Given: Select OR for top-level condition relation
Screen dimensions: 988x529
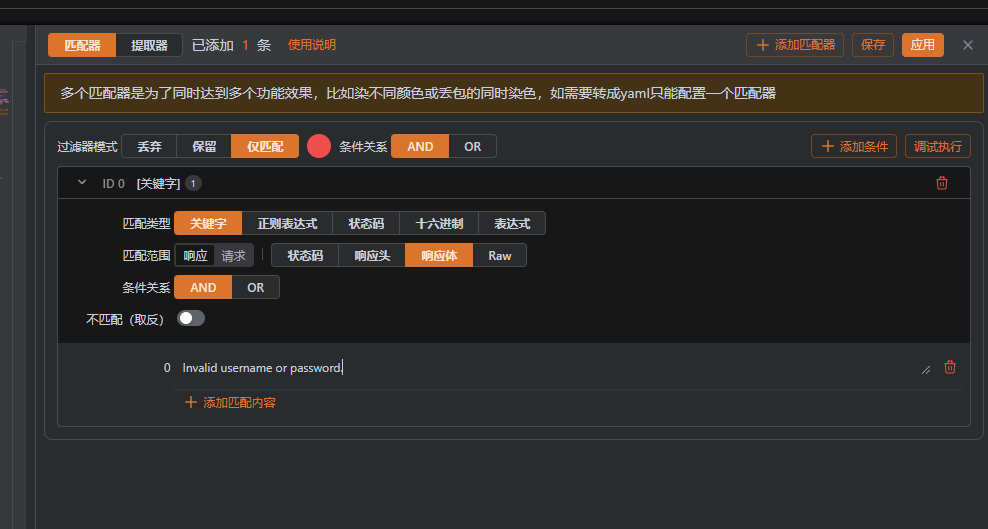Looking at the screenshot, I should pos(472,146).
